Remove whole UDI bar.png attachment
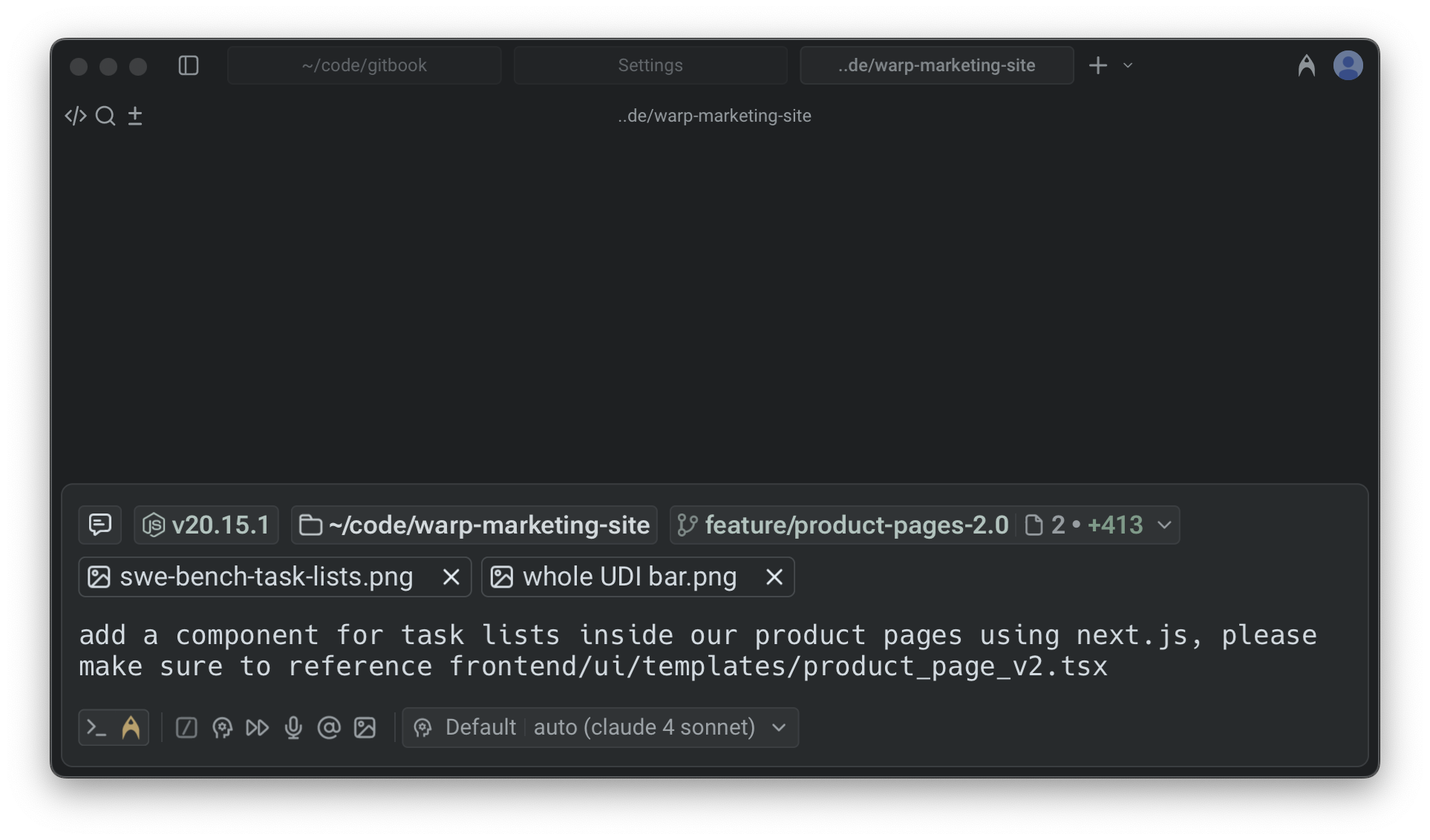 774,577
